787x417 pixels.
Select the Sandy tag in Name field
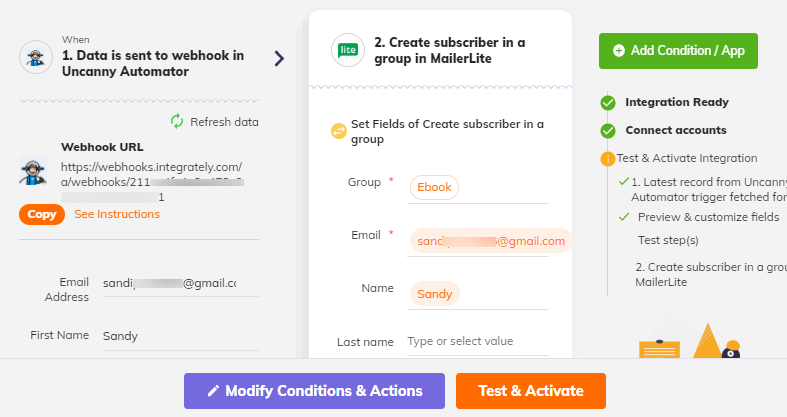[435, 294]
